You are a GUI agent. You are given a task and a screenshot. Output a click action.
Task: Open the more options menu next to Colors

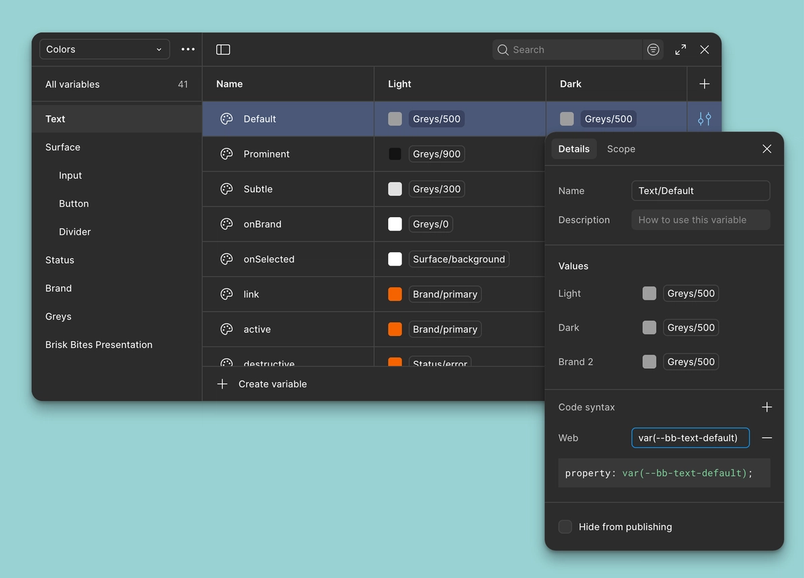(187, 49)
